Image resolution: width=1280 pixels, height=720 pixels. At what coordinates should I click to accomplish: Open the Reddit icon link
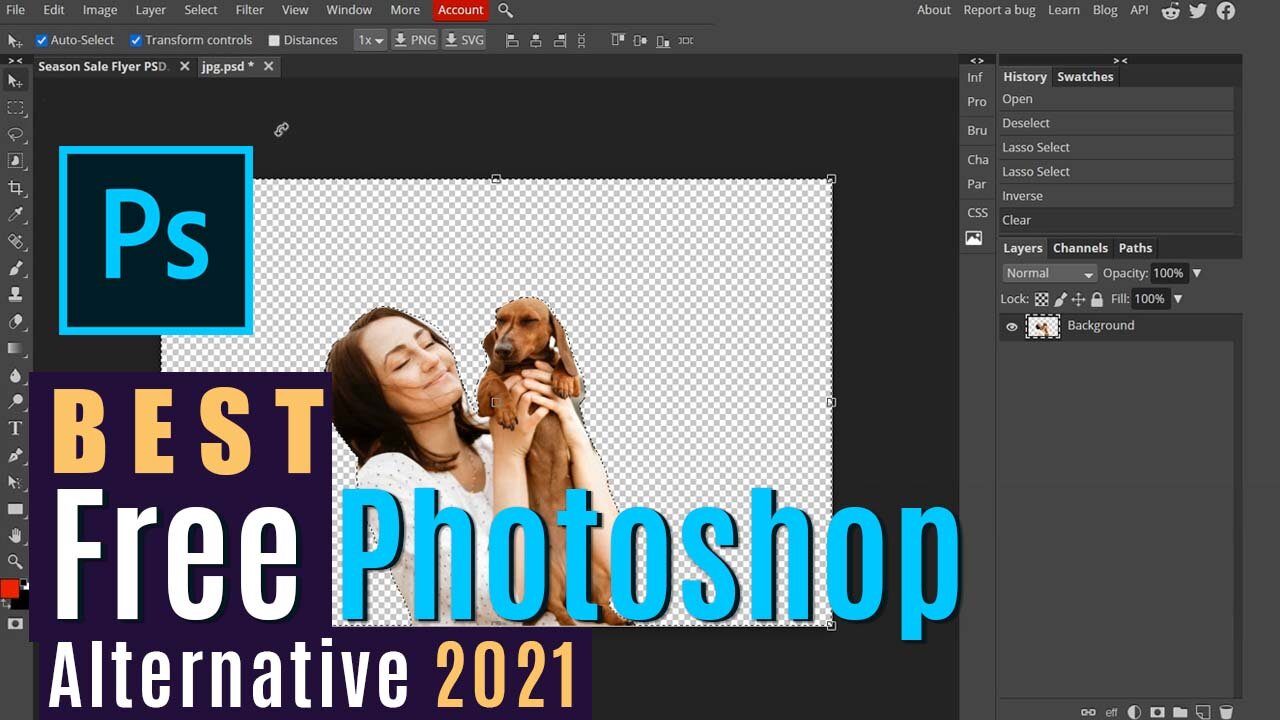pyautogui.click(x=1170, y=10)
